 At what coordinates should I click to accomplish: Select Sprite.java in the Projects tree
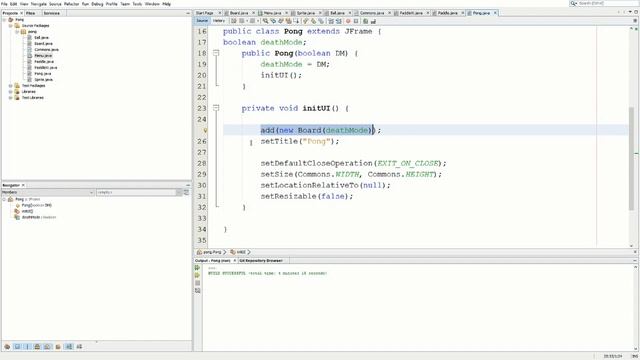coord(43,80)
